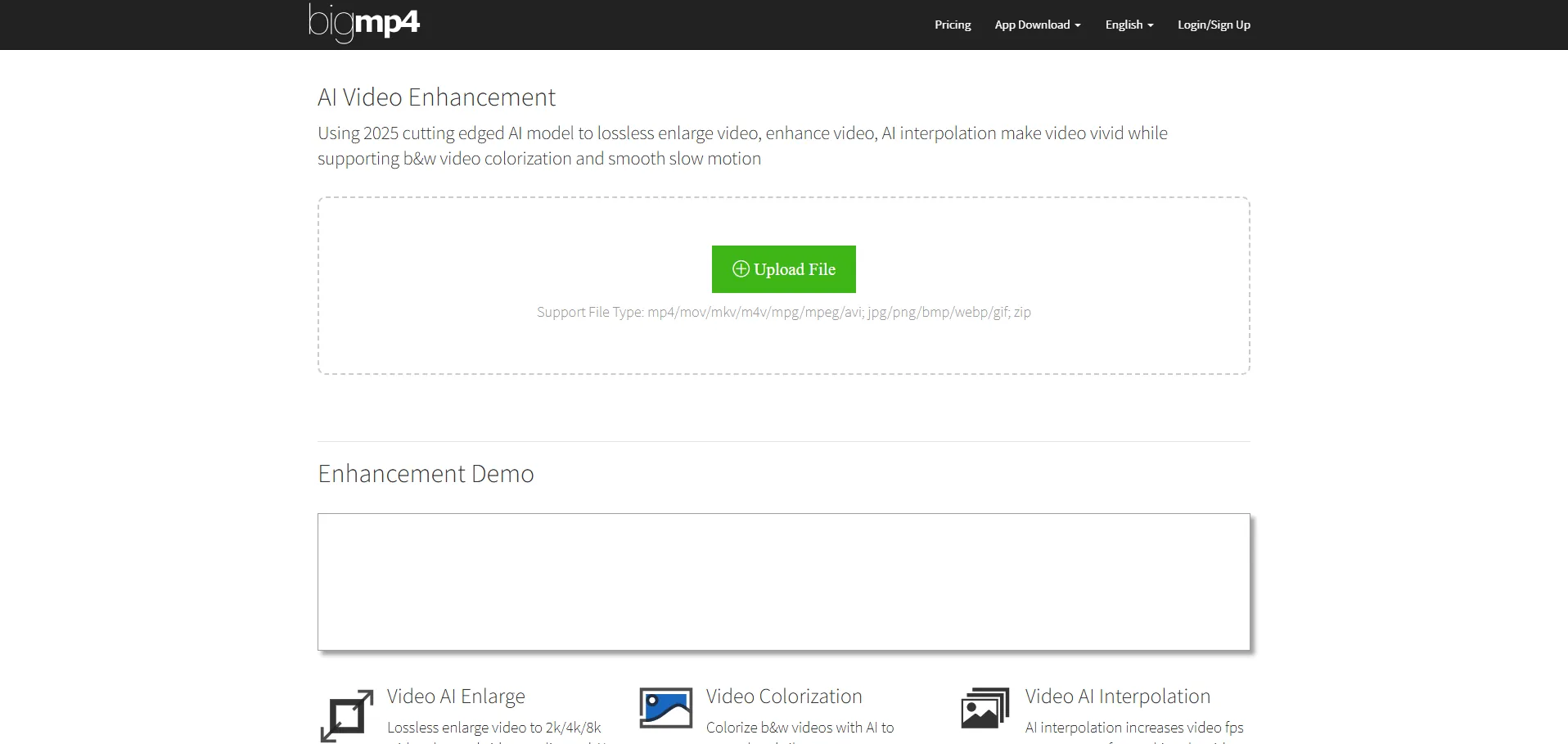The image size is (1568, 744).
Task: Click the Enhancement Demo preview box
Action: (x=783, y=581)
